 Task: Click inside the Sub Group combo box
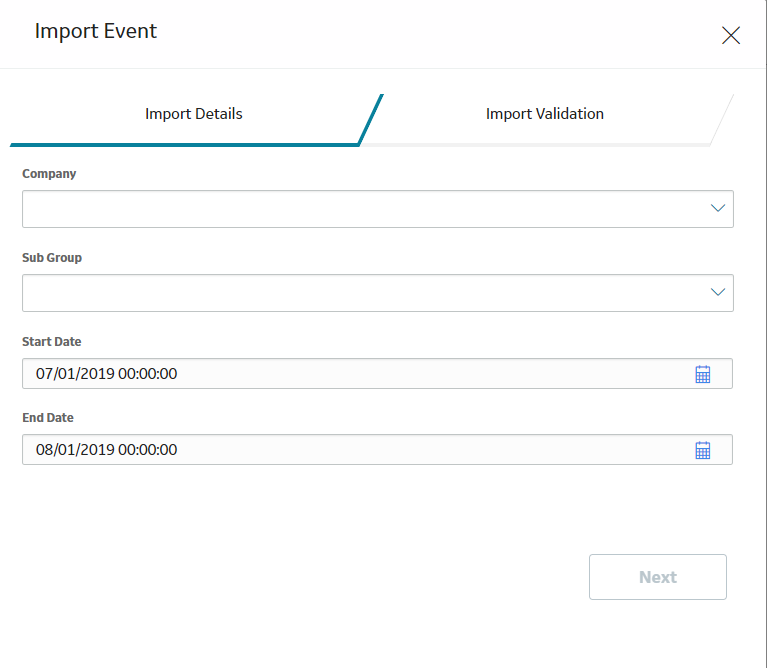(378, 293)
